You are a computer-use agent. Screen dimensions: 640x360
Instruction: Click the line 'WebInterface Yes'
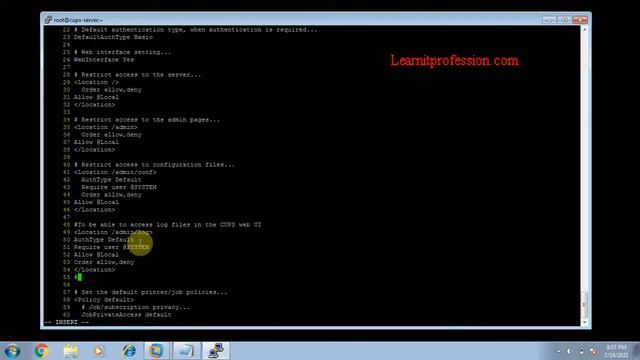(104, 60)
